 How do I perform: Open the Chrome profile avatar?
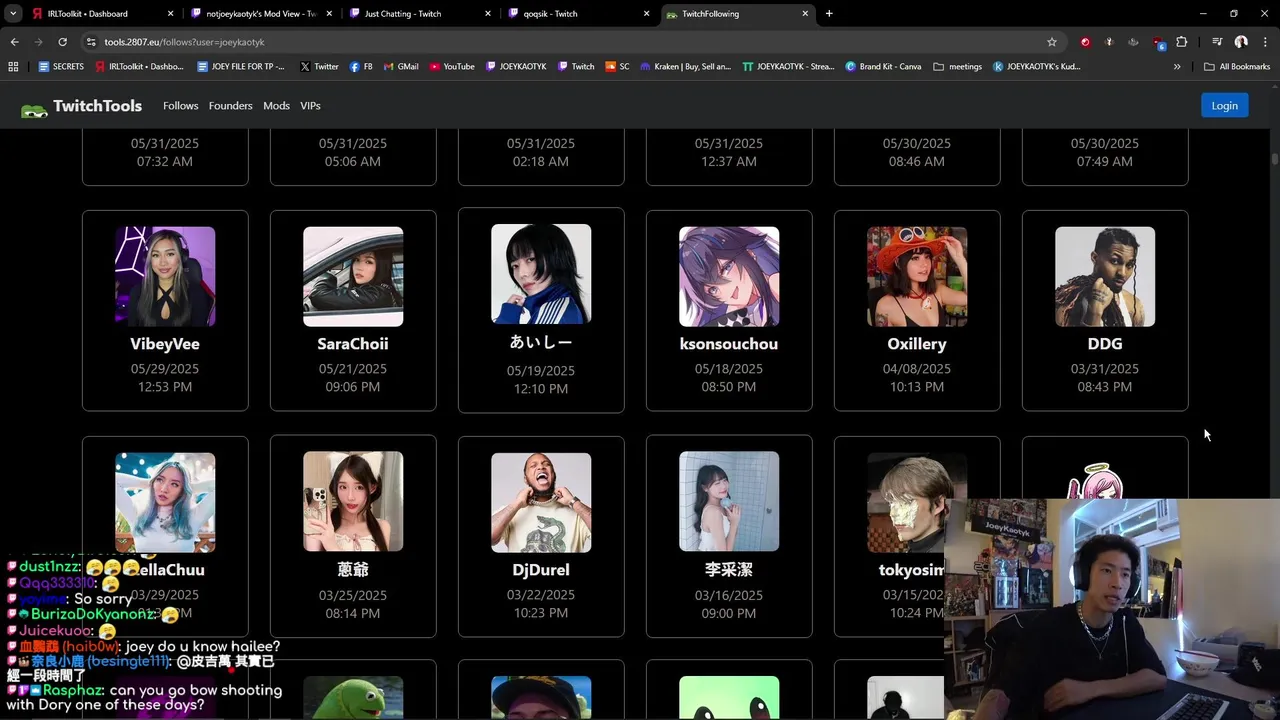click(1241, 42)
